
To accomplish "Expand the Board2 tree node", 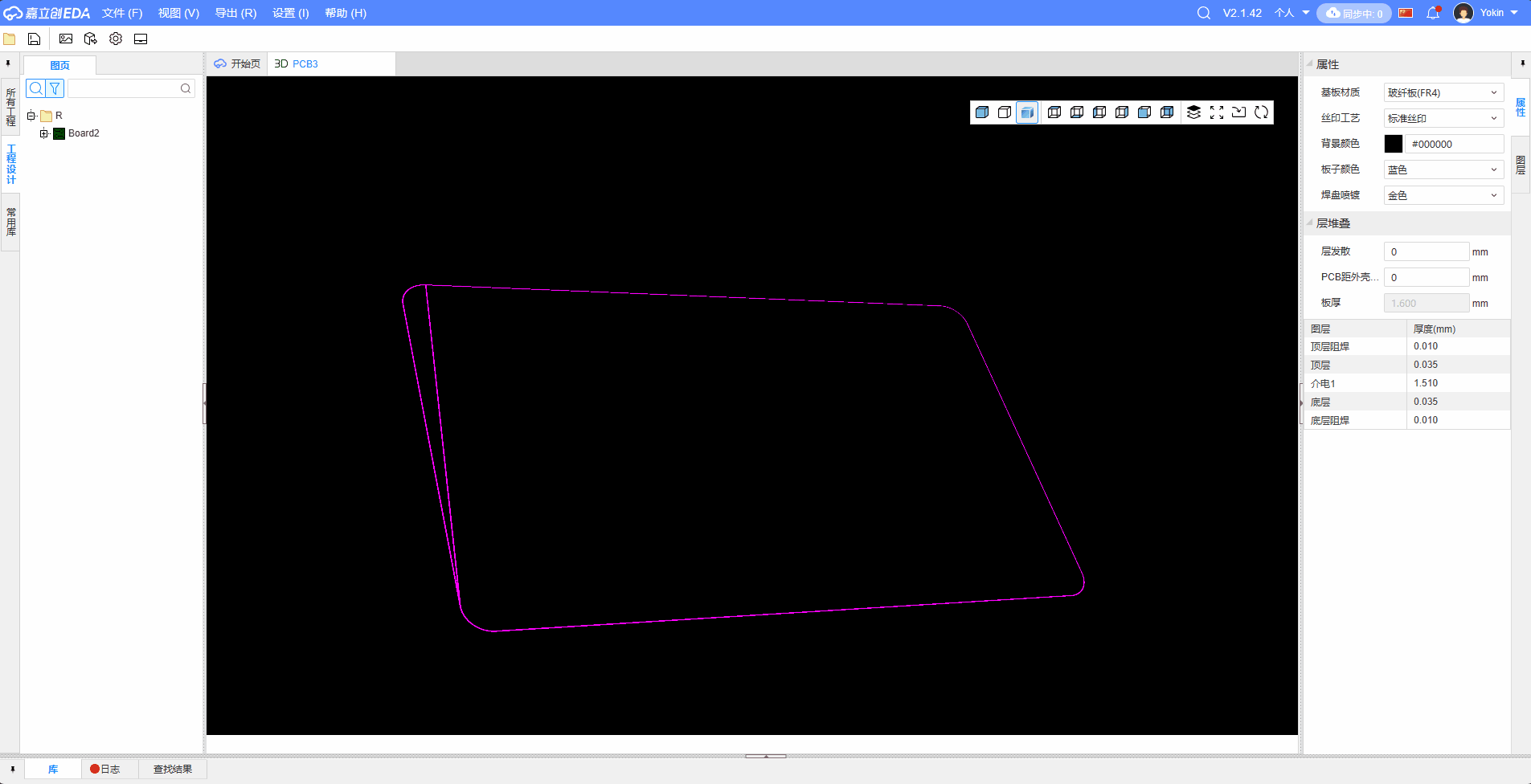I will [44, 133].
